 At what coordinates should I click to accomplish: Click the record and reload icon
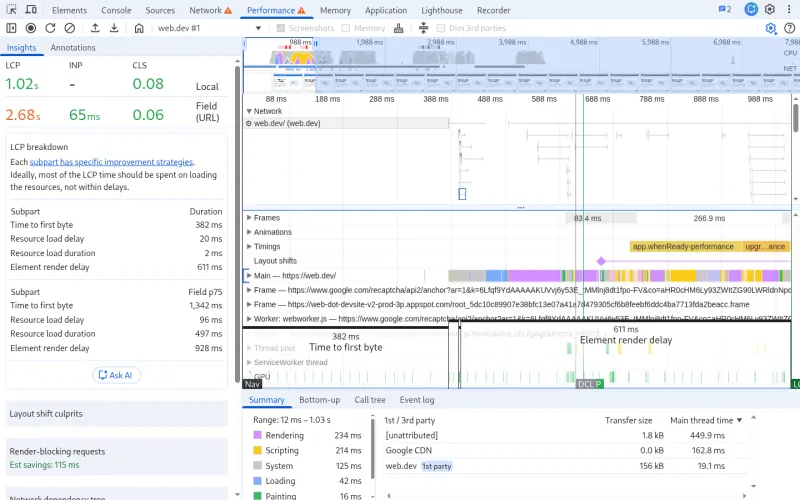[50, 28]
